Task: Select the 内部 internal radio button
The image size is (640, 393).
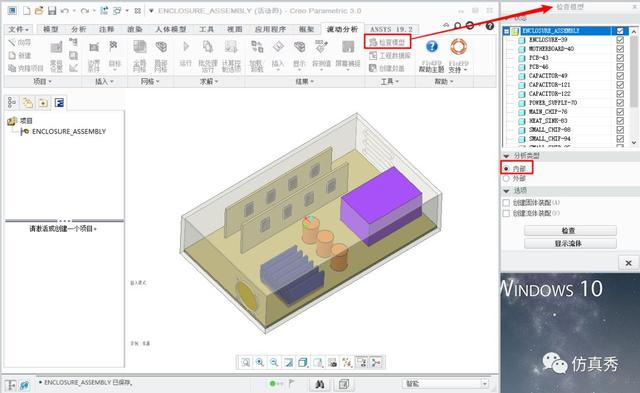Action: (507, 169)
